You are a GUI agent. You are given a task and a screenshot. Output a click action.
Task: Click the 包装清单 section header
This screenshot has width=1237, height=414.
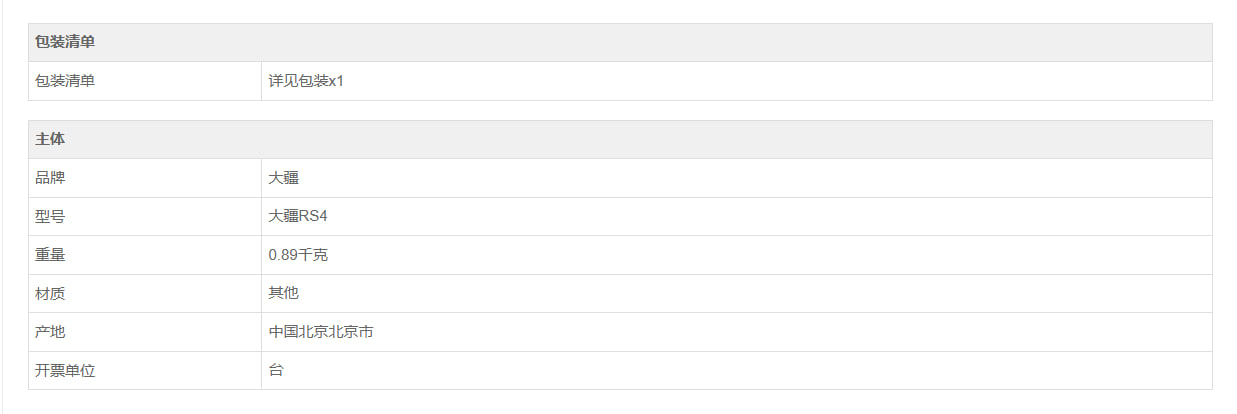tap(66, 42)
